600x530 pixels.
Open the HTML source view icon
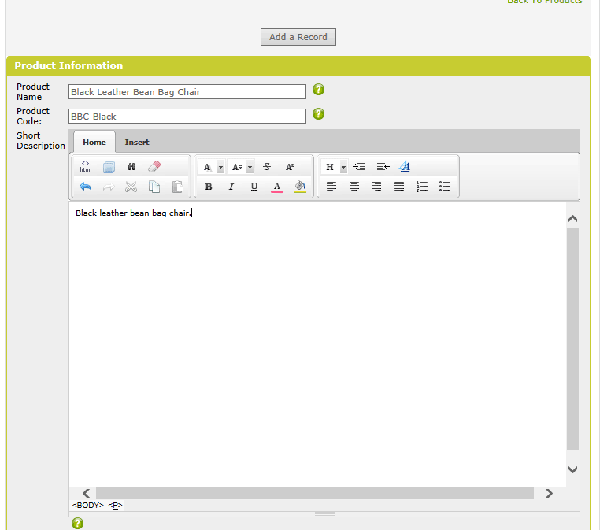[x=85, y=167]
